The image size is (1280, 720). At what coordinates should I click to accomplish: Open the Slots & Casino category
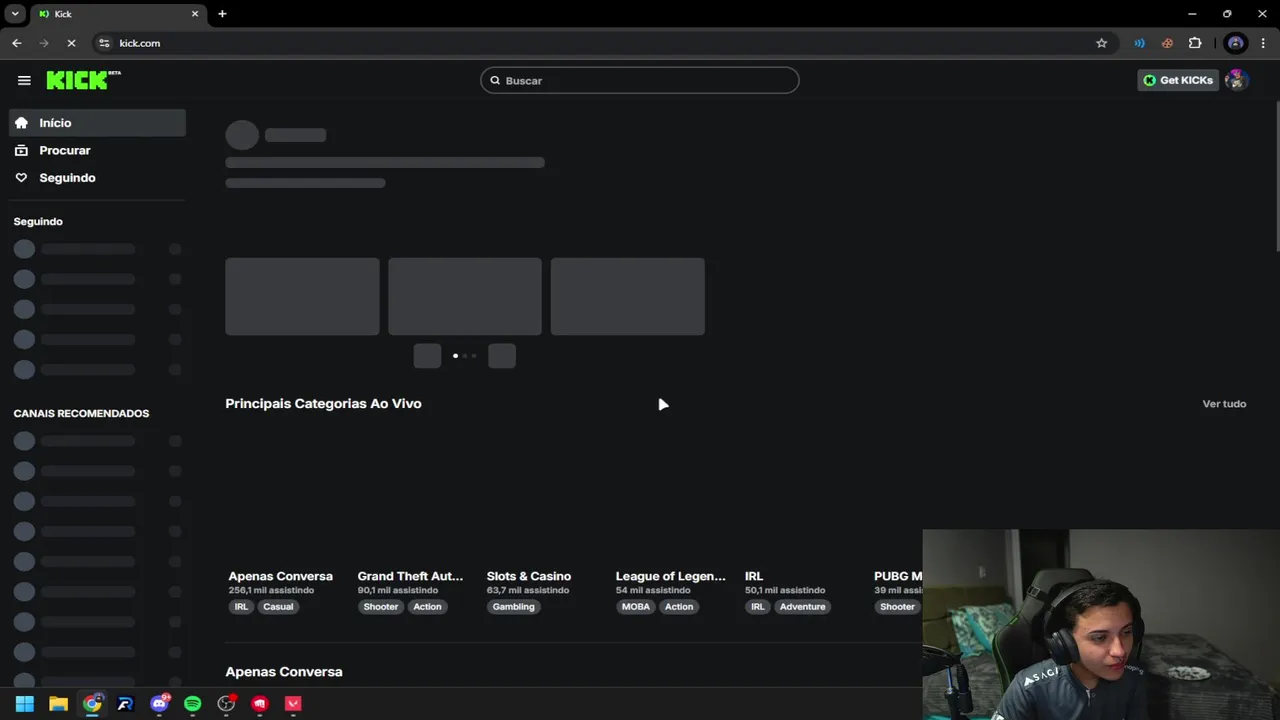[x=529, y=576]
